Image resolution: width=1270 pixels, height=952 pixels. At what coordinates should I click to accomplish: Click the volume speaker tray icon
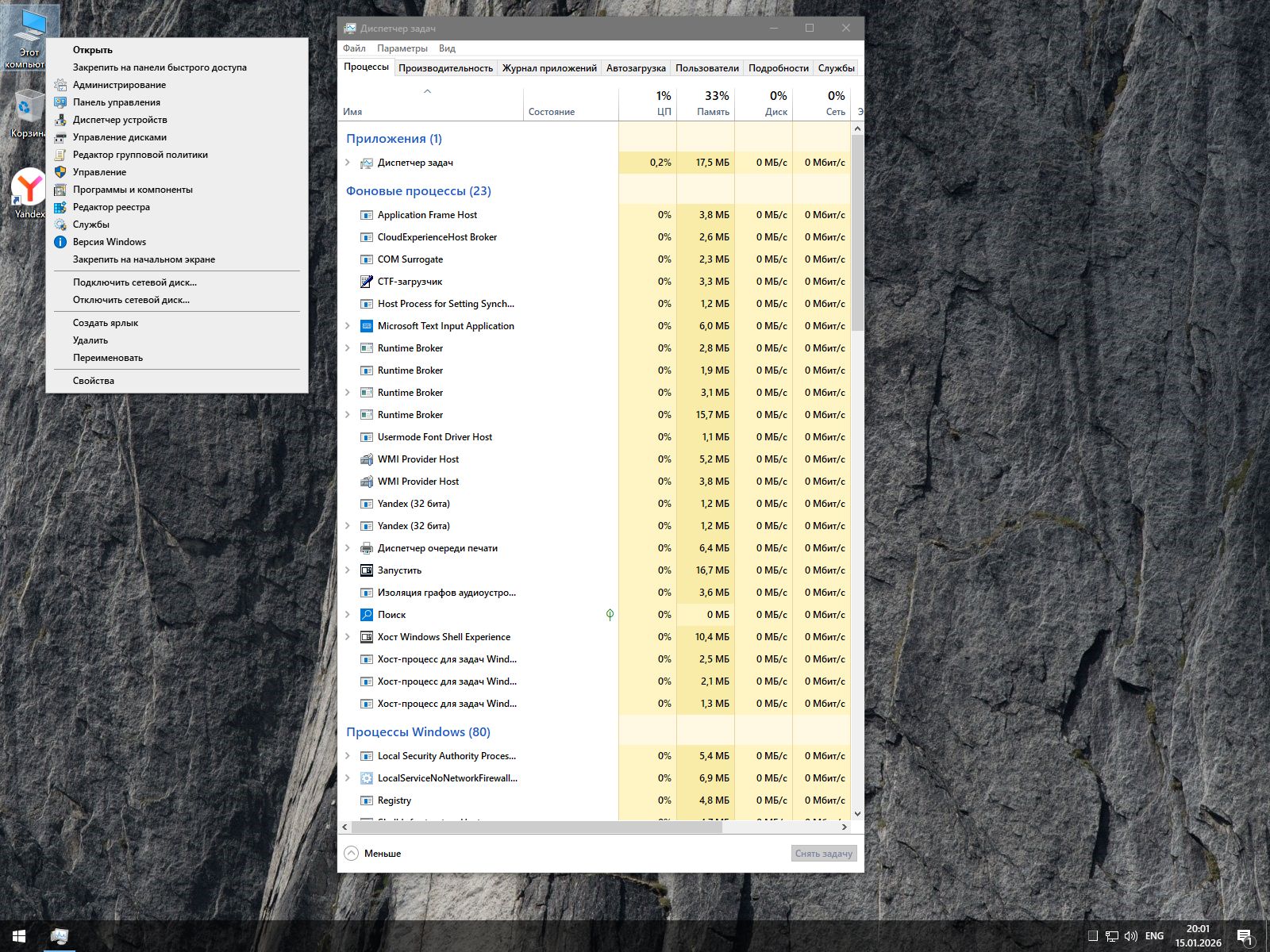point(1131,936)
